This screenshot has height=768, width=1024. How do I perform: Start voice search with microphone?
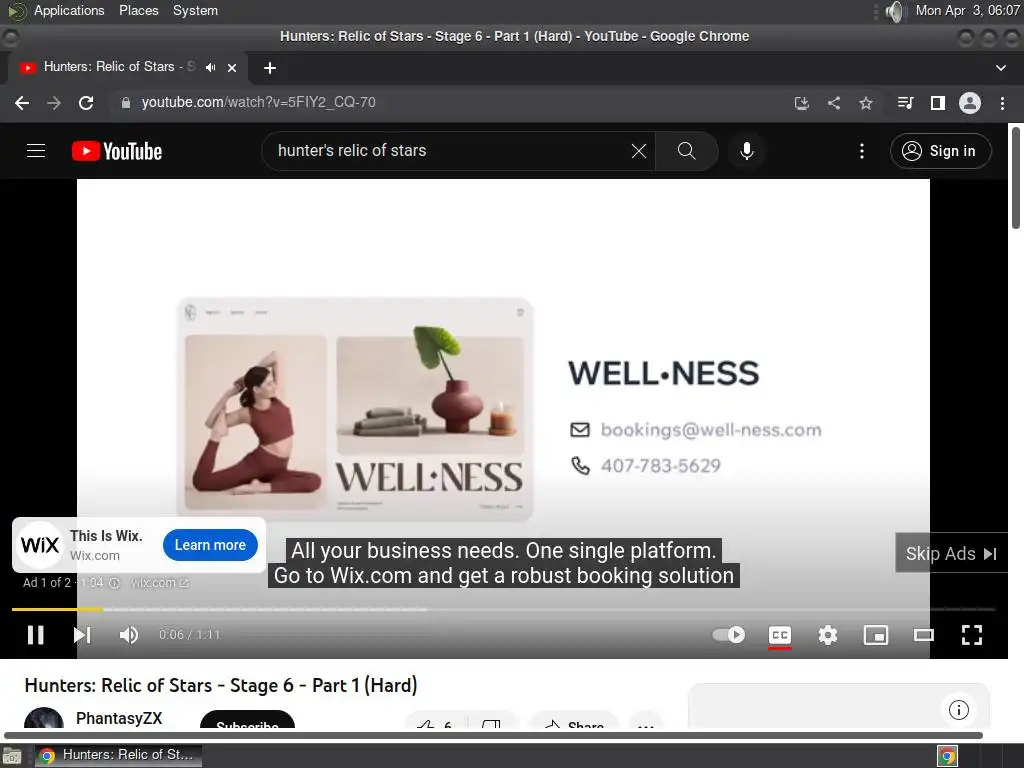point(746,151)
